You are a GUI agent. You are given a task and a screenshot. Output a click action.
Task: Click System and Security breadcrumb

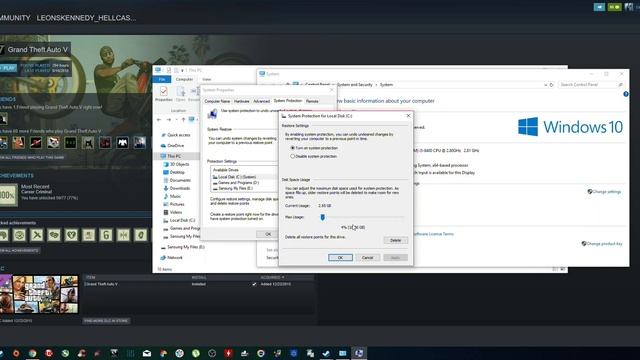point(354,85)
